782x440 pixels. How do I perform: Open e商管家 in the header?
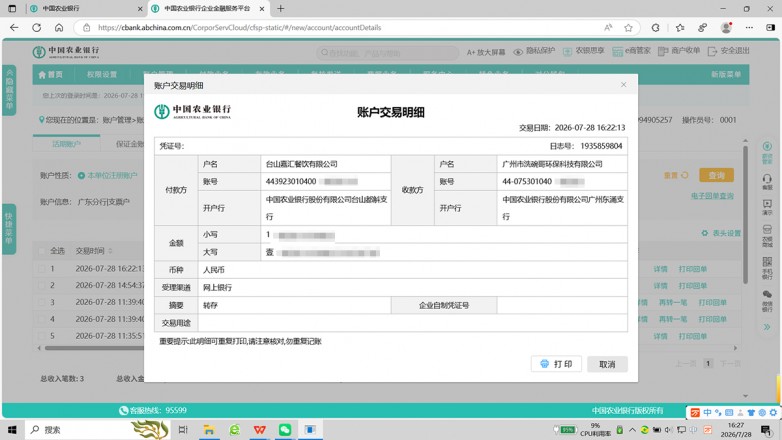pyautogui.click(x=631, y=51)
